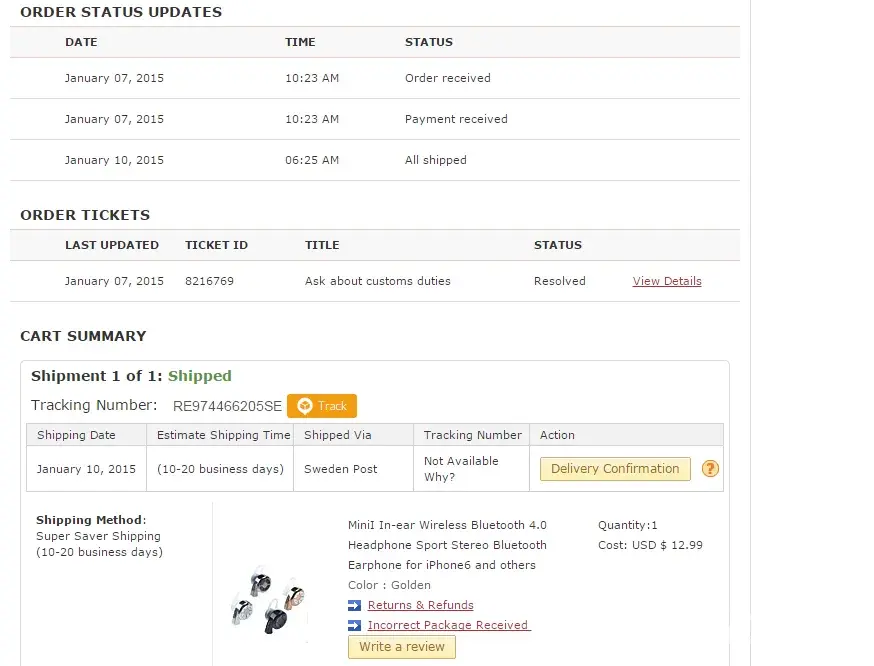Open the Incorrect Package Received link

pos(448,625)
